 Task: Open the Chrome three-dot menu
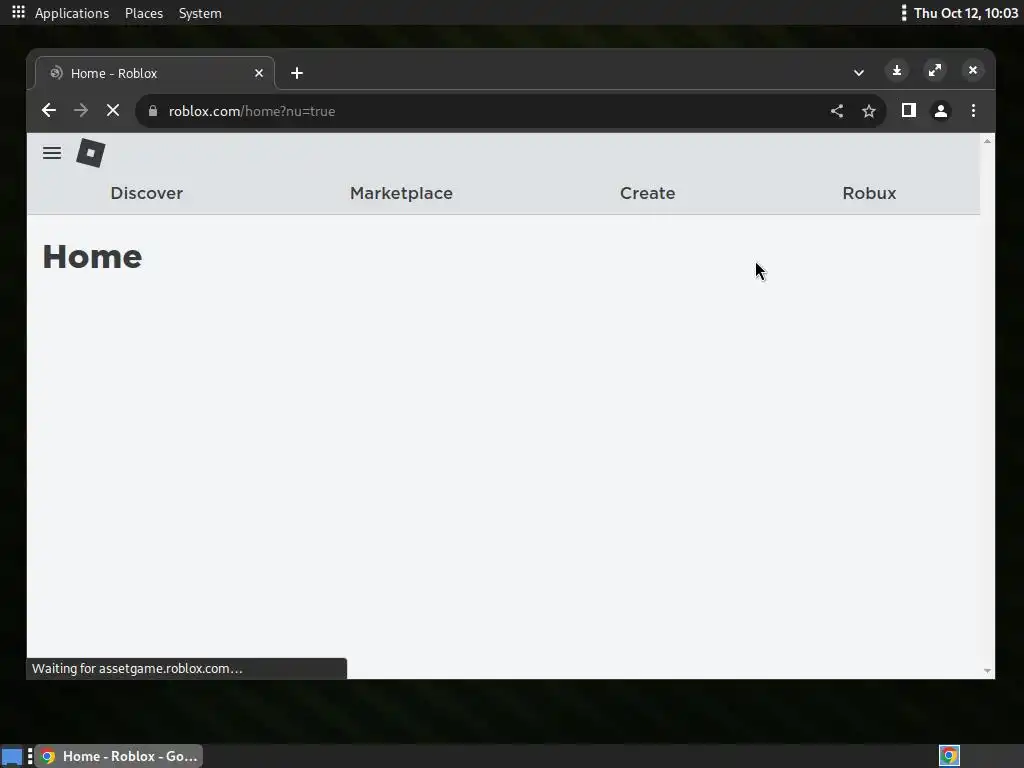click(973, 110)
